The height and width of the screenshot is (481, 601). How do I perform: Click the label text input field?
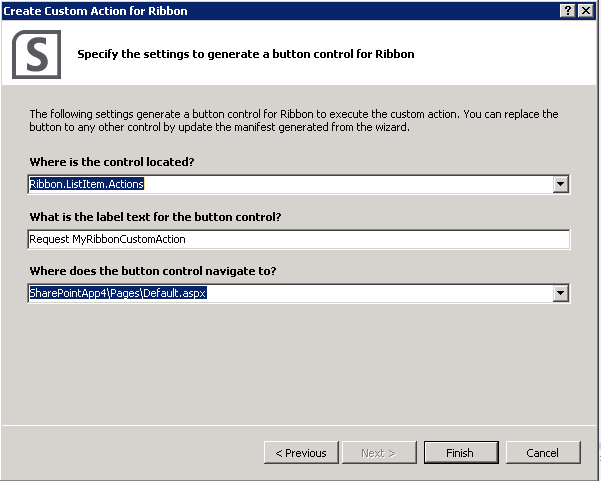pyautogui.click(x=299, y=239)
